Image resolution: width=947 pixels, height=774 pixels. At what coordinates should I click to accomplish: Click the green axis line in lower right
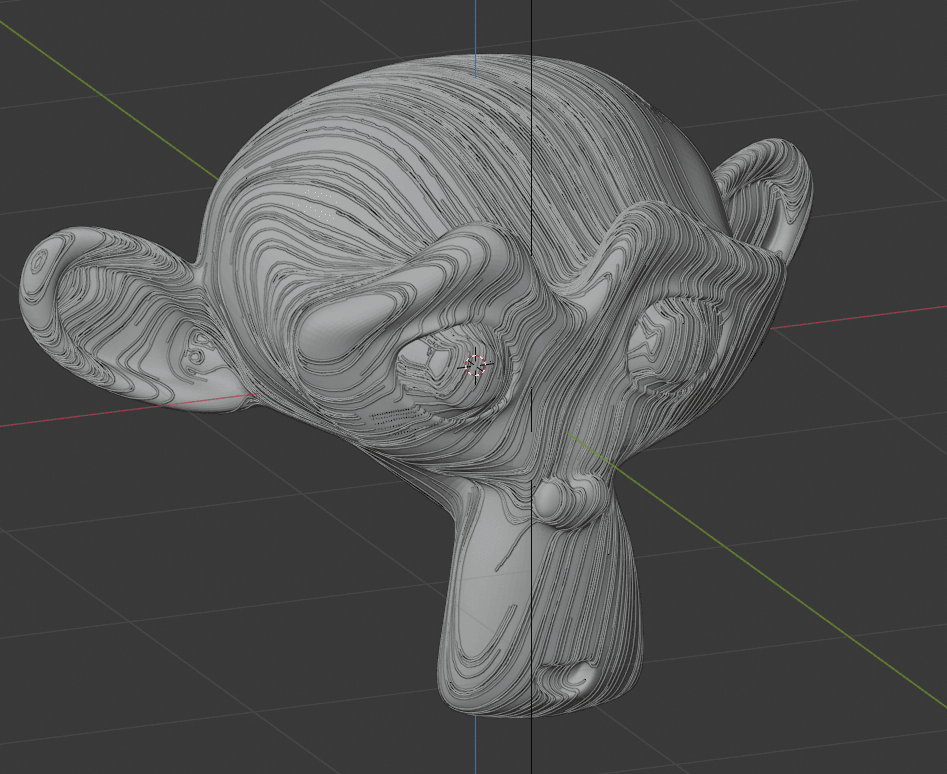(800, 600)
